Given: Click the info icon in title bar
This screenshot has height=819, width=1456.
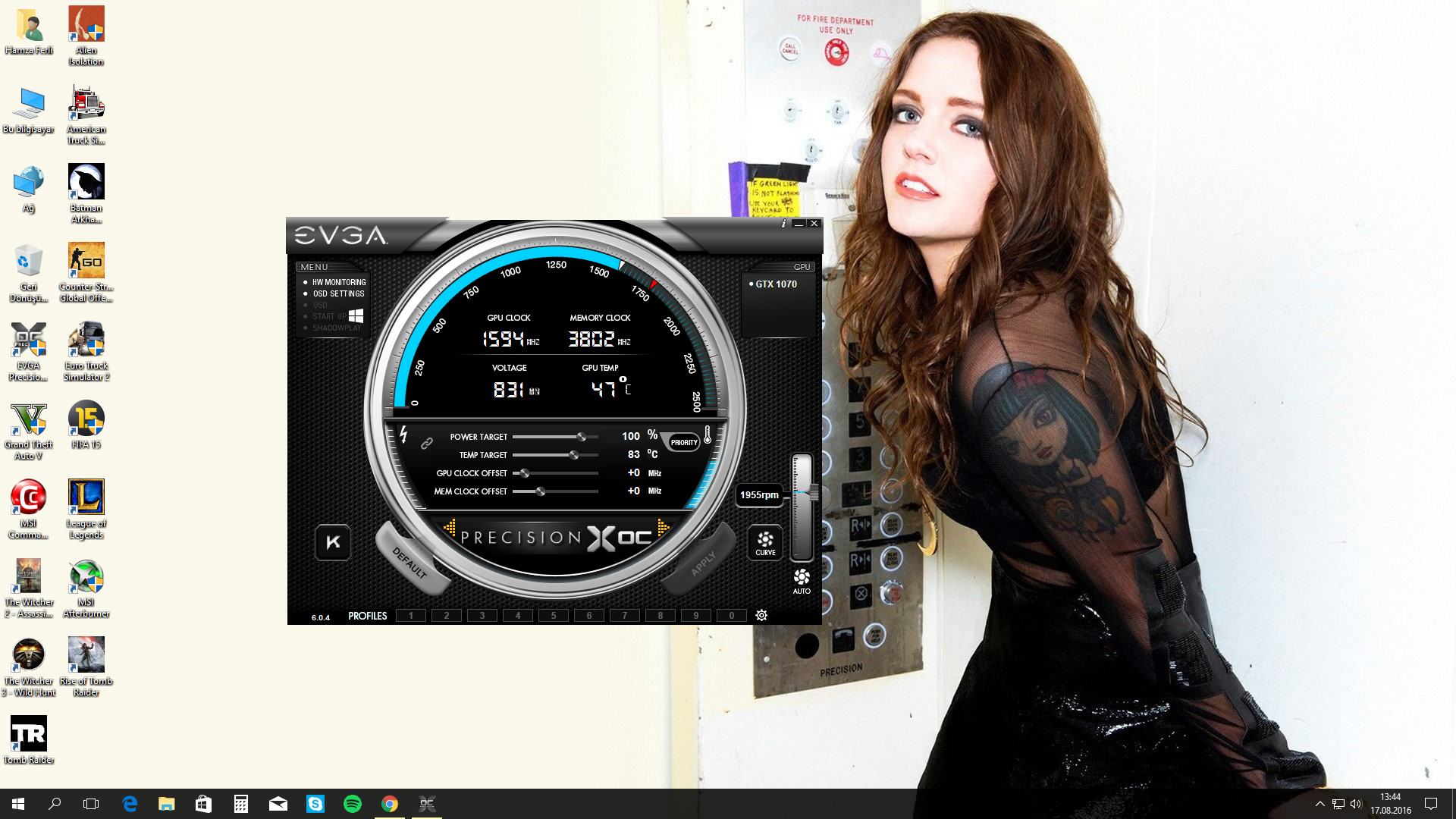Looking at the screenshot, I should coord(783,224).
